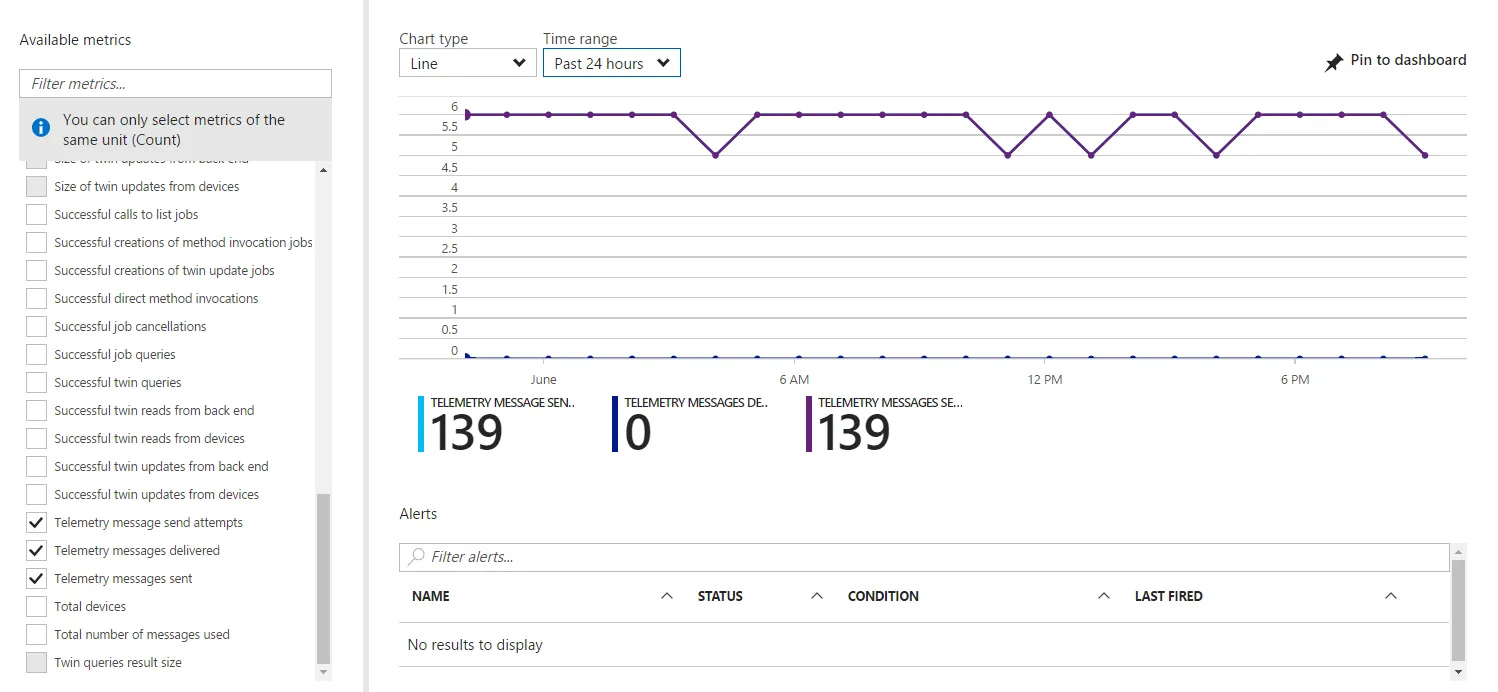Image resolution: width=1498 pixels, height=692 pixels.
Task: Open the Time range Past 24 hours dropdown
Action: [x=612, y=63]
